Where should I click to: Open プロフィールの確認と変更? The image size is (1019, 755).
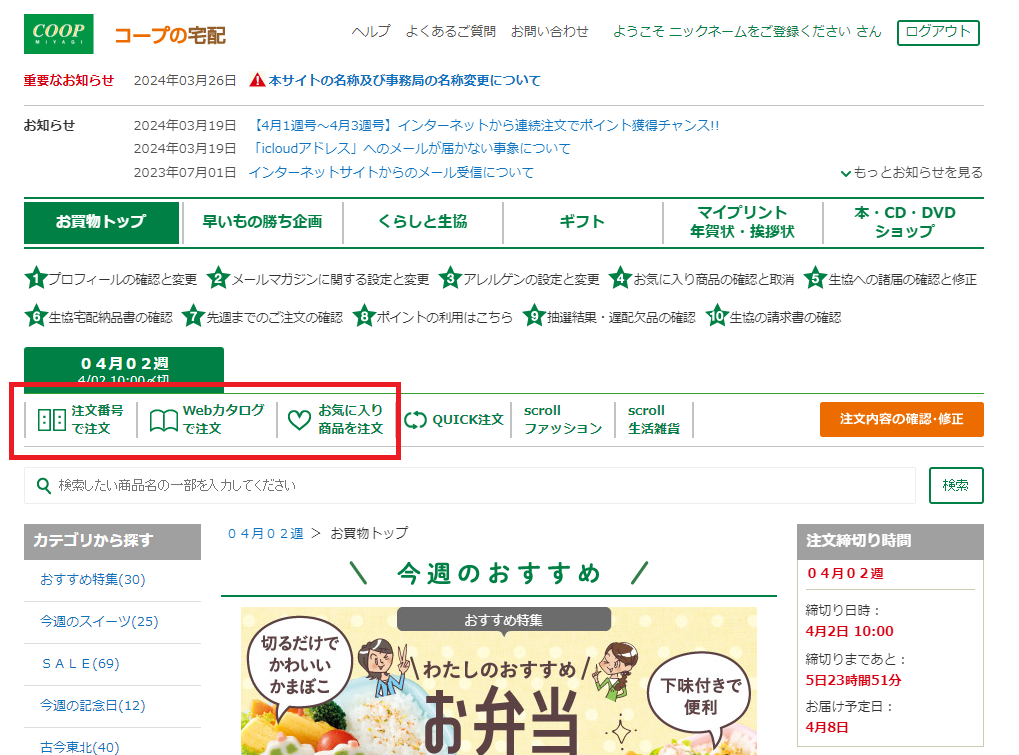click(123, 279)
